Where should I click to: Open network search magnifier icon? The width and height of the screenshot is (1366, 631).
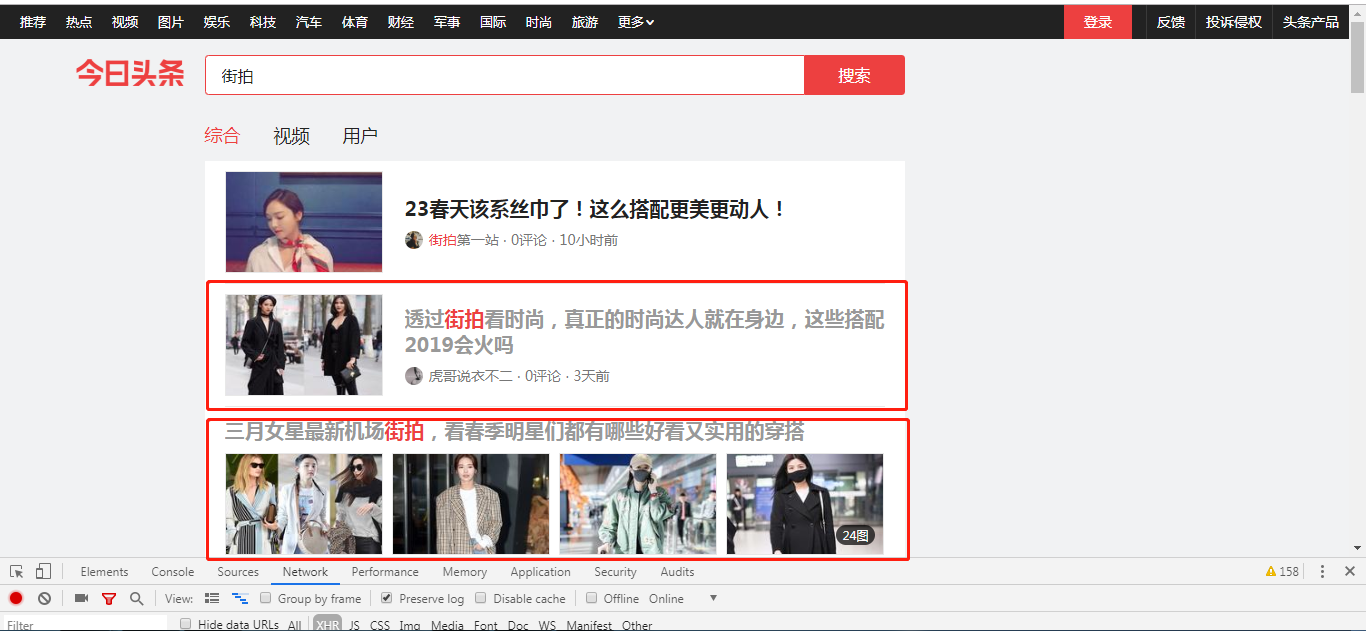[136, 598]
